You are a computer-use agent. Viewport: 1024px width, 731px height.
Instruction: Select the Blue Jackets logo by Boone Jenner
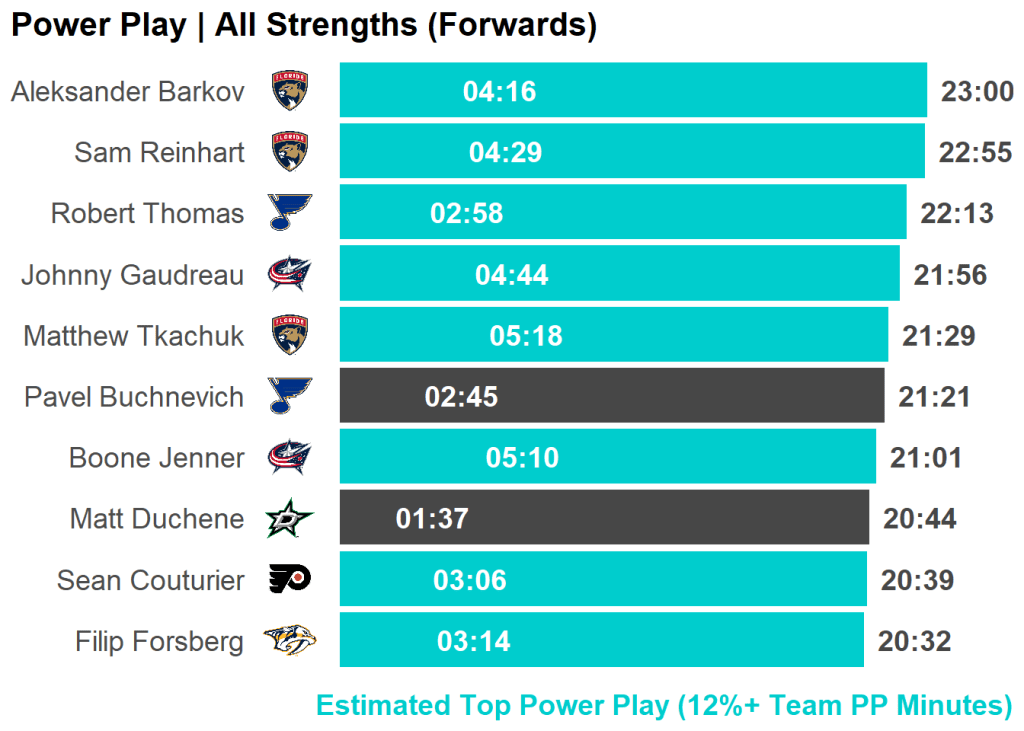290,457
